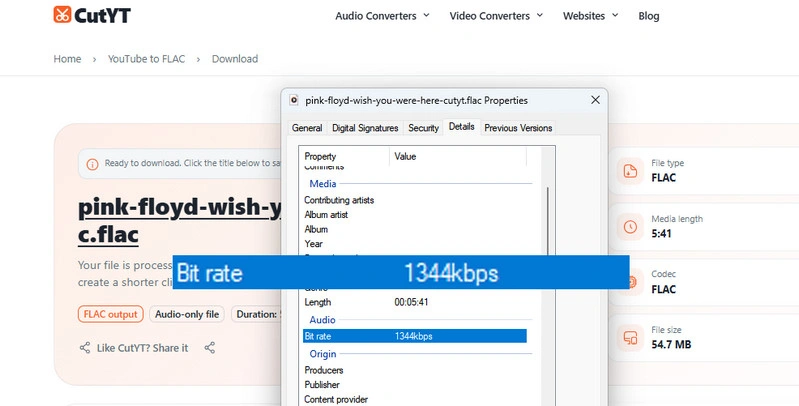Click the Properties list vertical scrollbar
Screen dimensions: 799x406
(x=548, y=219)
